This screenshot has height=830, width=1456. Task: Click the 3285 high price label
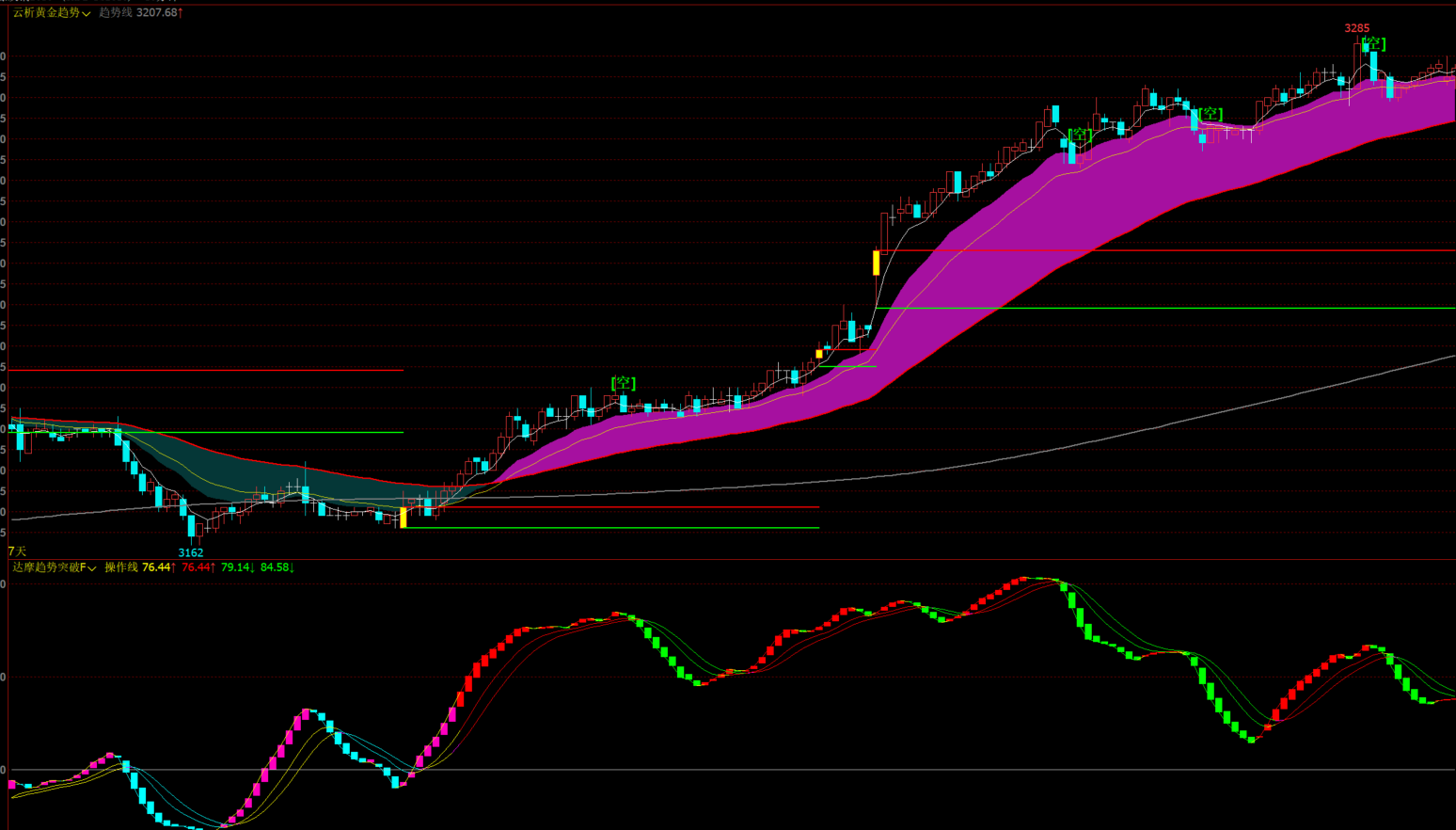(x=1356, y=28)
